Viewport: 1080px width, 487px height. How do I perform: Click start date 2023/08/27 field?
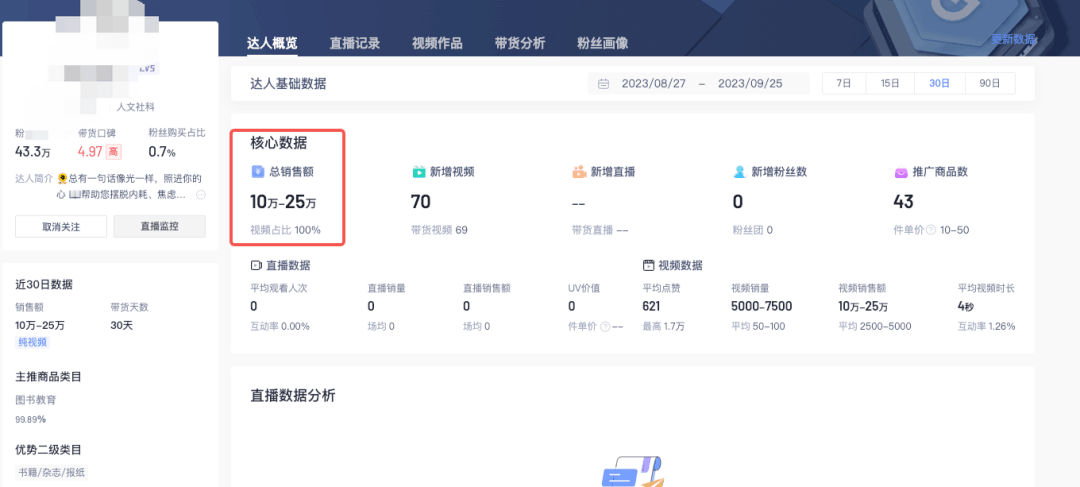click(654, 84)
